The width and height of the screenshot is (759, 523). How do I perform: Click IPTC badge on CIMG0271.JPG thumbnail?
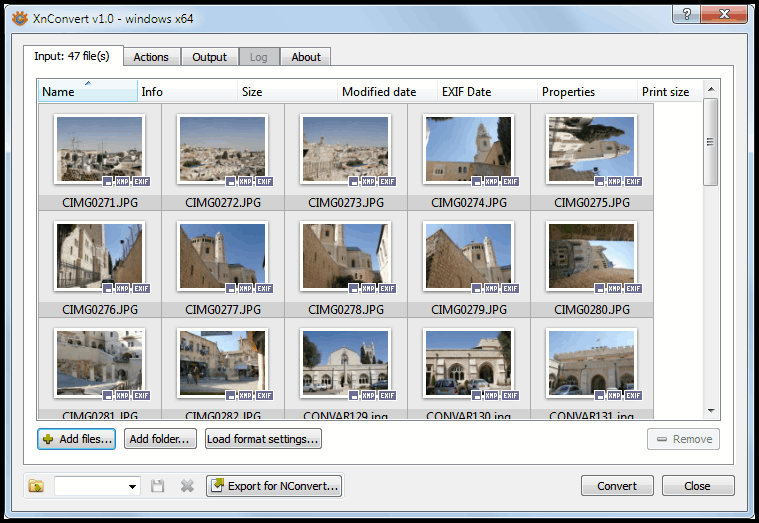(107, 182)
